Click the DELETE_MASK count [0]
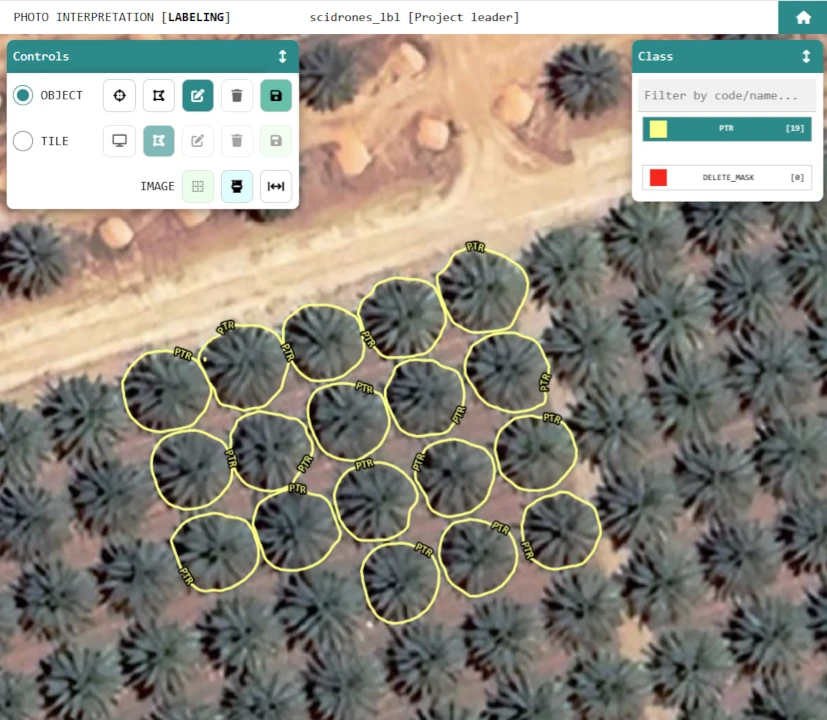This screenshot has height=720, width=827. coord(797,177)
